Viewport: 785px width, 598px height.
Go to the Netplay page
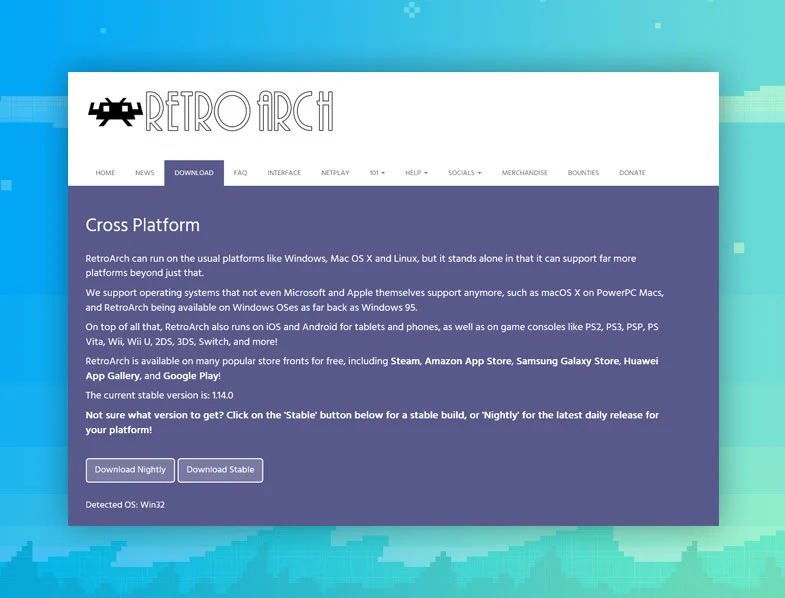tap(335, 173)
